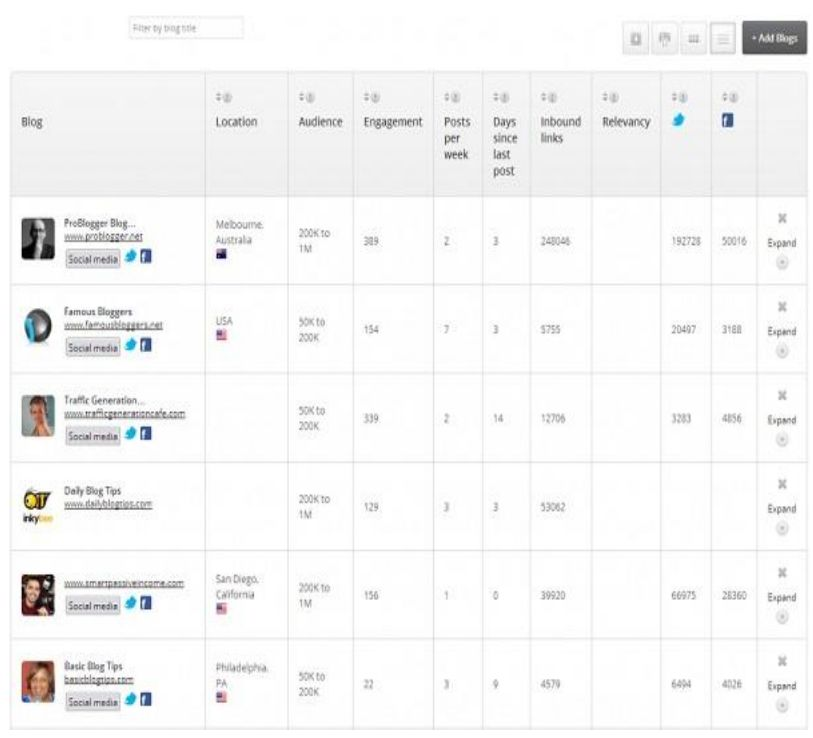Switch to grid view layout icon
This screenshot has height=738, width=813.
tap(692, 38)
